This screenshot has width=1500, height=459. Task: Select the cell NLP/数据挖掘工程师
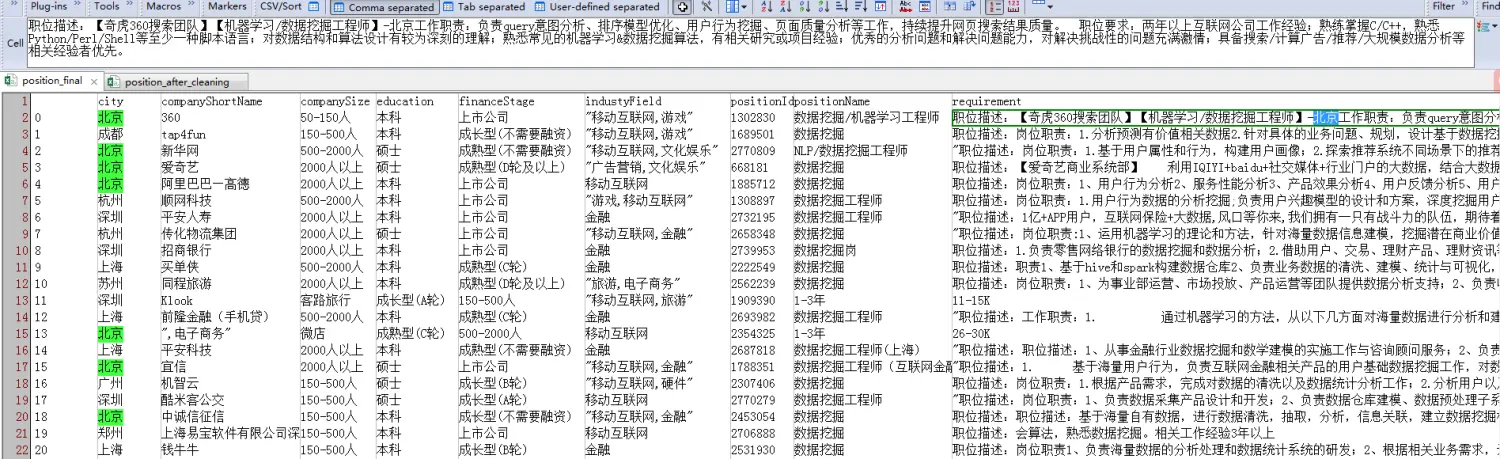850,150
